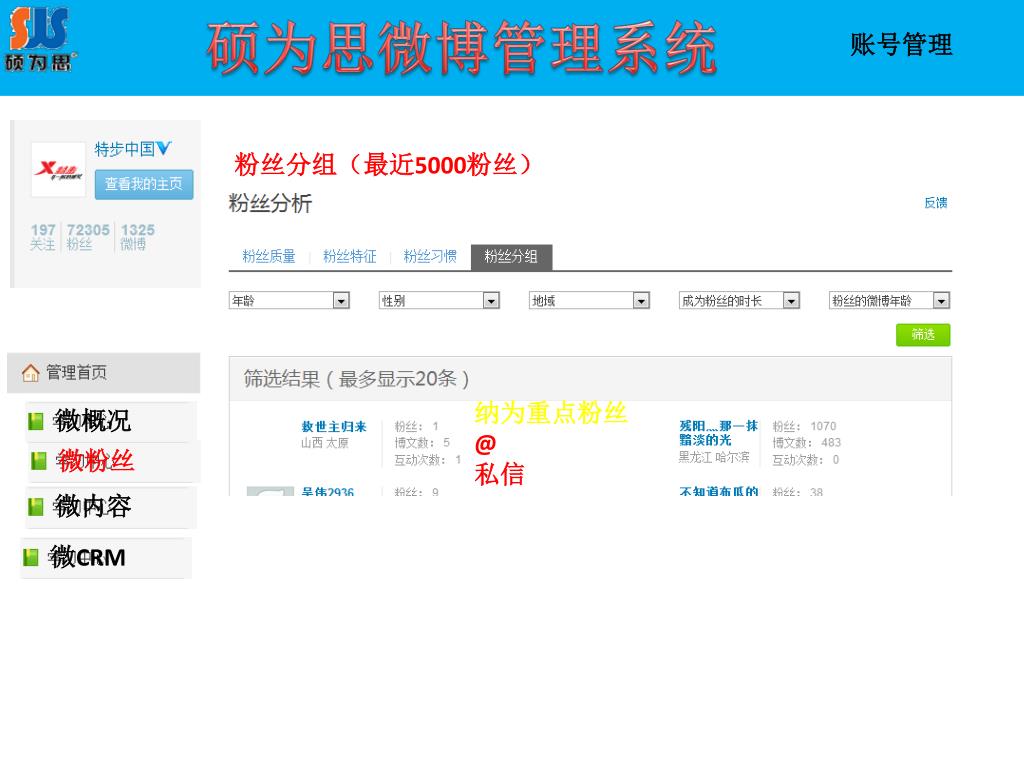Open the 地域 dropdown
Image resolution: width=1024 pixels, height=768 pixels.
[x=590, y=300]
